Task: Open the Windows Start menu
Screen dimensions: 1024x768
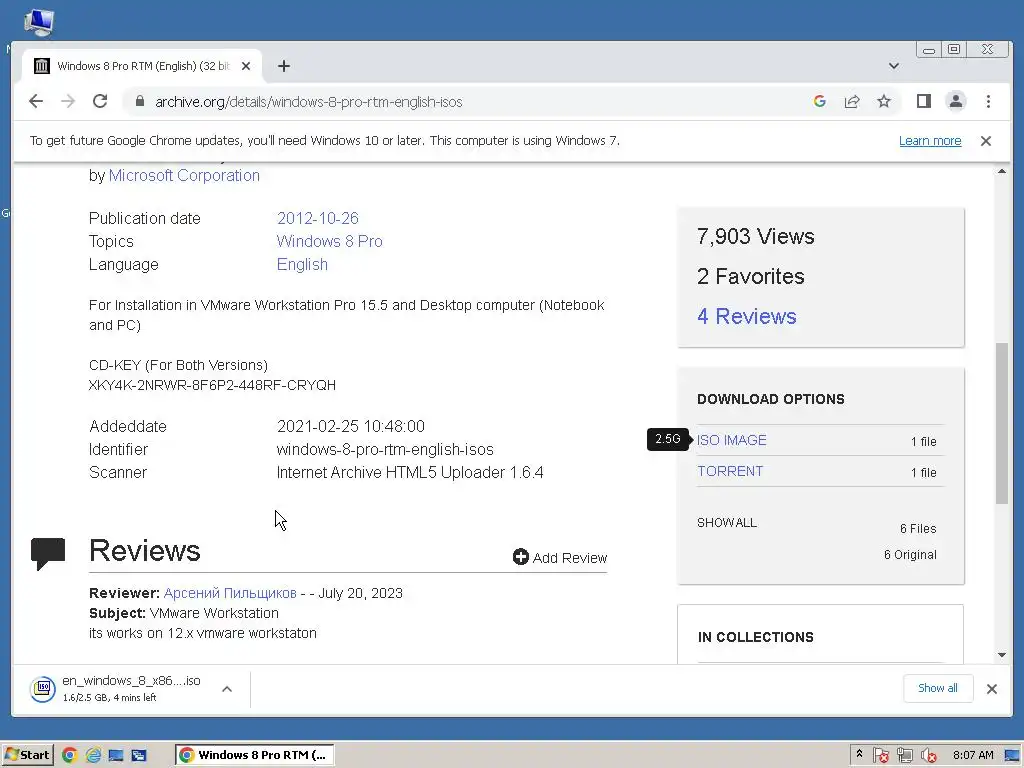Action: click(27, 755)
